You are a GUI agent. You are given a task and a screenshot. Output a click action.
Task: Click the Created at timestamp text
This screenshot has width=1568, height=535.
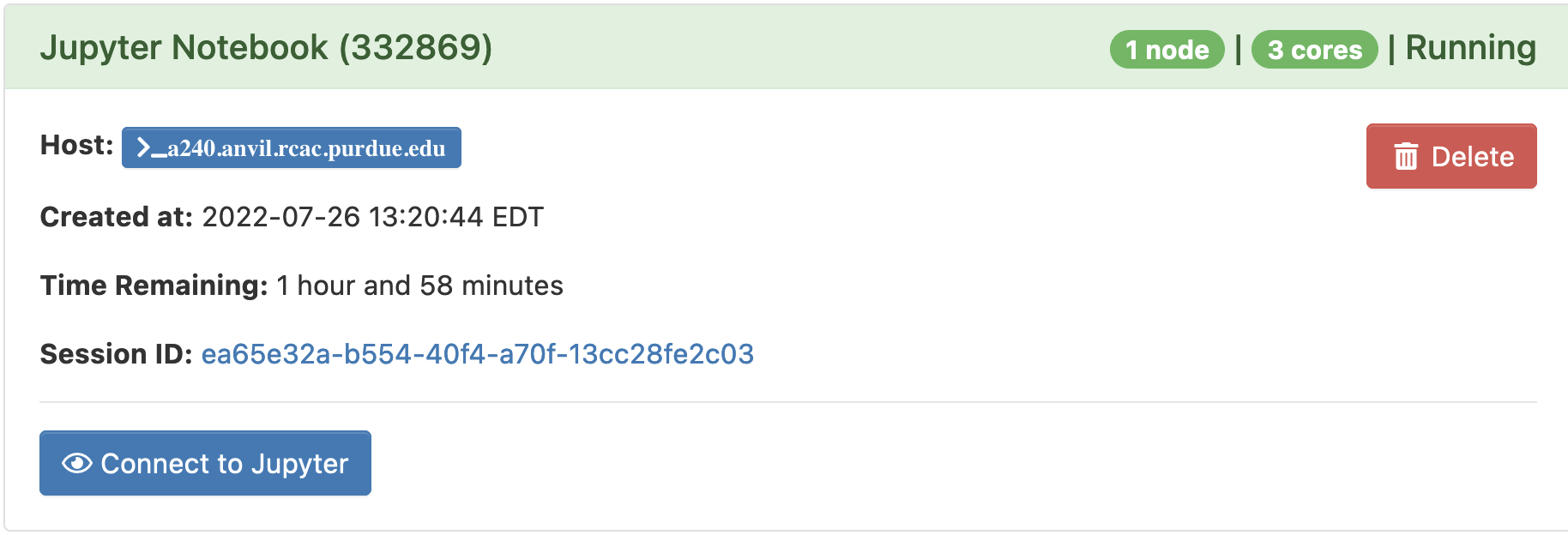pos(373,217)
